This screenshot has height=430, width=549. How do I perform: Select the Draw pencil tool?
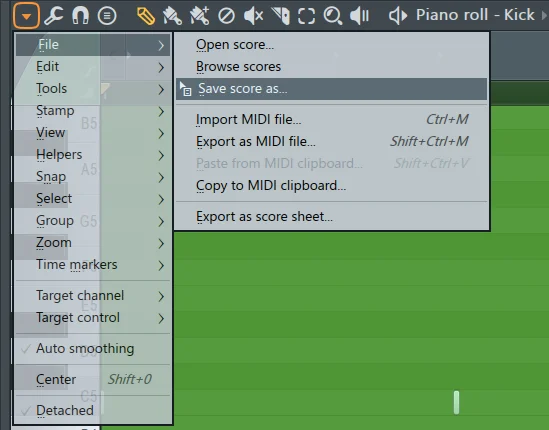(146, 16)
